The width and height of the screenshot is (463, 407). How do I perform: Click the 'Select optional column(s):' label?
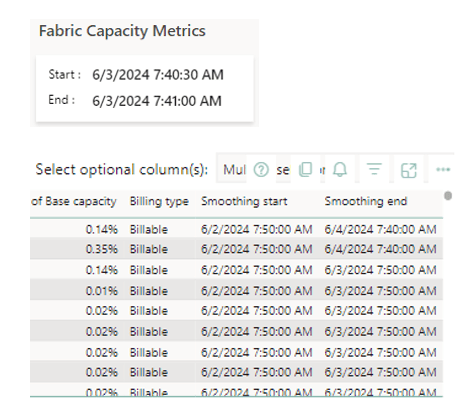(x=122, y=170)
